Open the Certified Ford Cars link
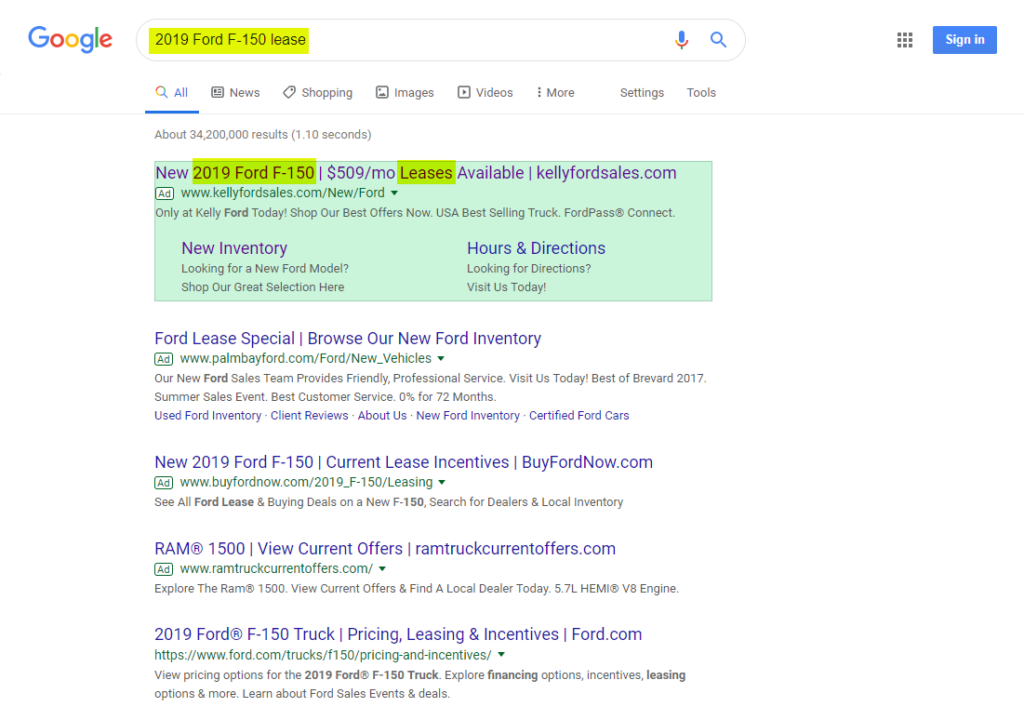The image size is (1024, 720). [x=578, y=415]
